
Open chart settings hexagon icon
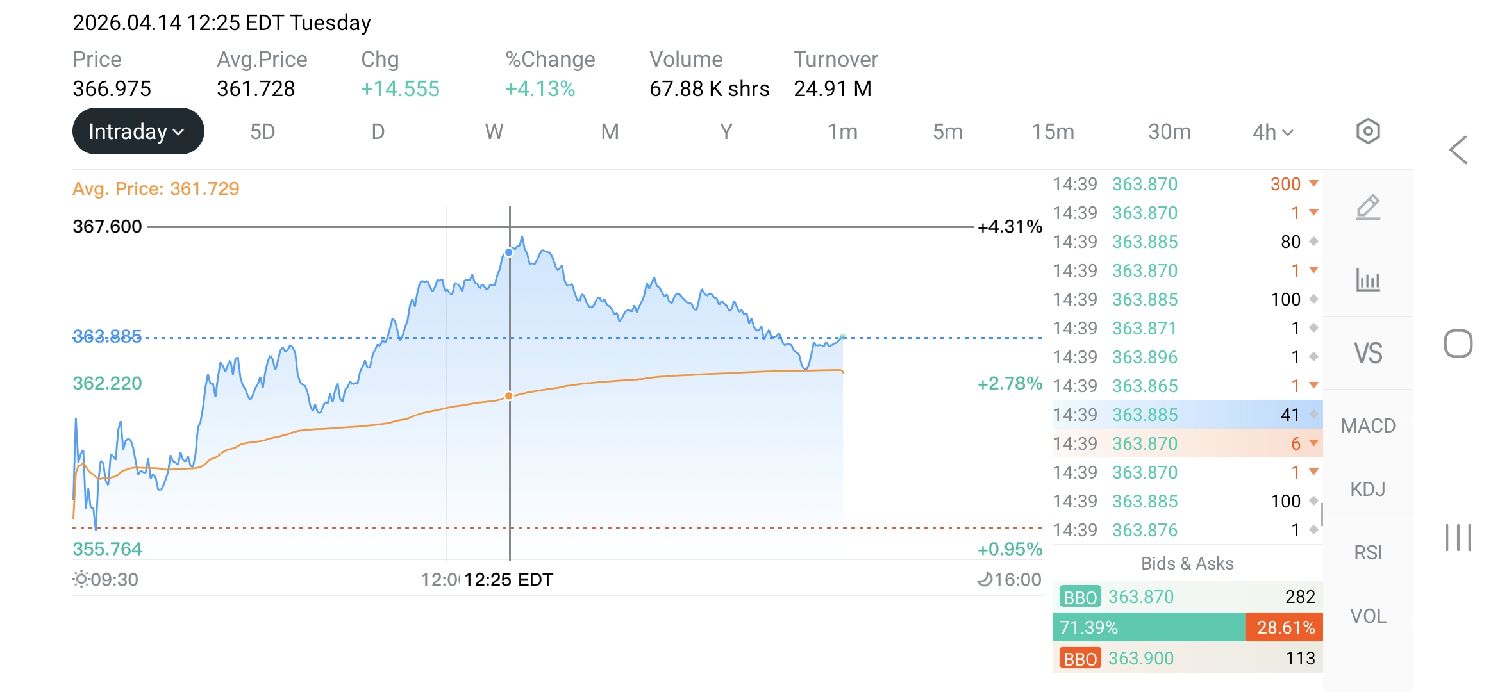[1367, 131]
